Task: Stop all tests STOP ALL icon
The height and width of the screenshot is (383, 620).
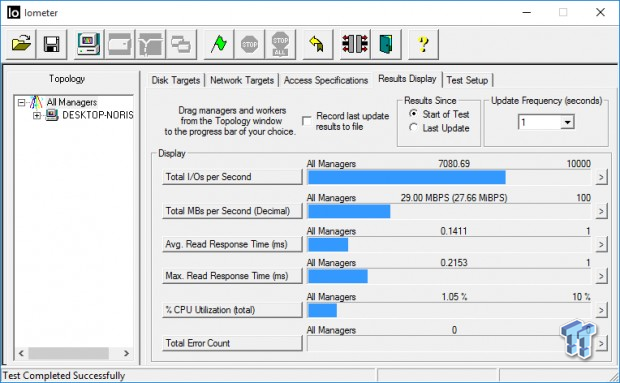Action: click(280, 44)
